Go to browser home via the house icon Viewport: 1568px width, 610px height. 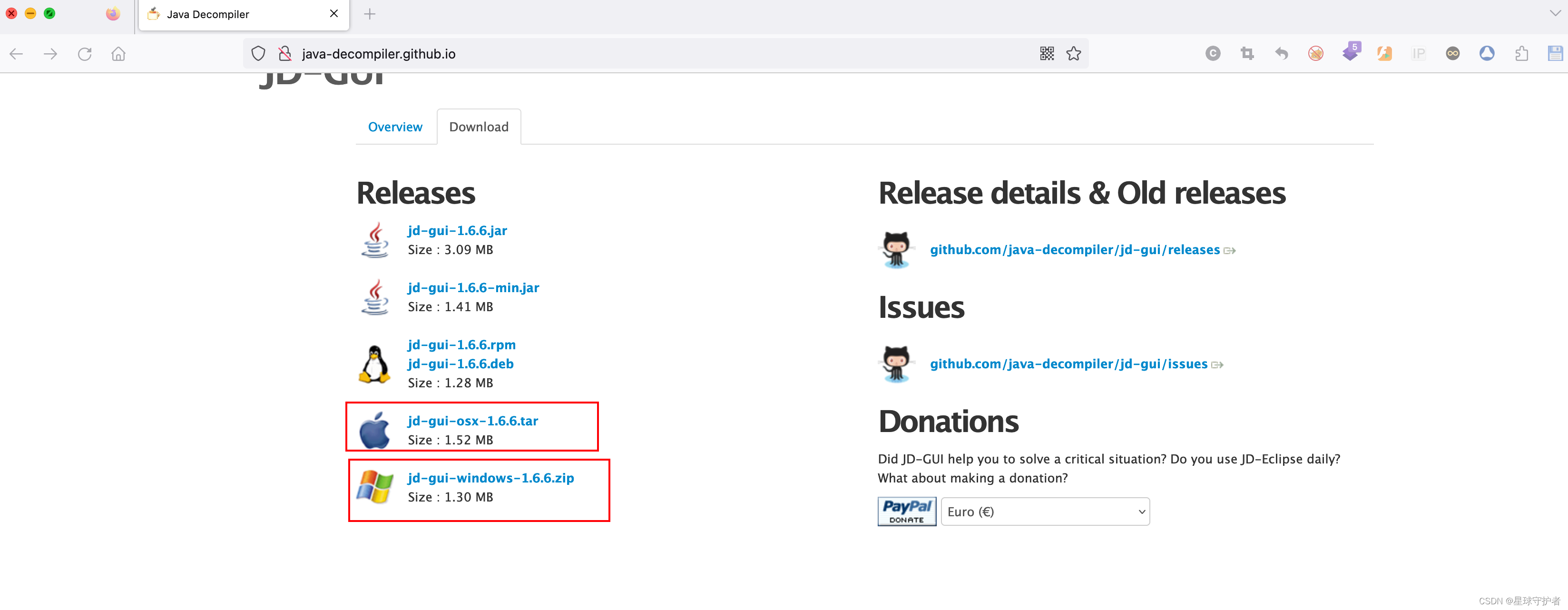(x=118, y=54)
